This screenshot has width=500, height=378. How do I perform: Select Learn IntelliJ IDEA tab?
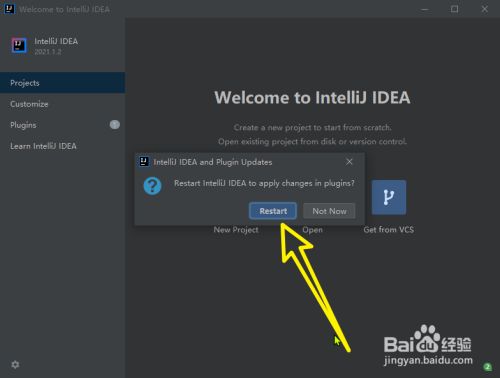63,146
